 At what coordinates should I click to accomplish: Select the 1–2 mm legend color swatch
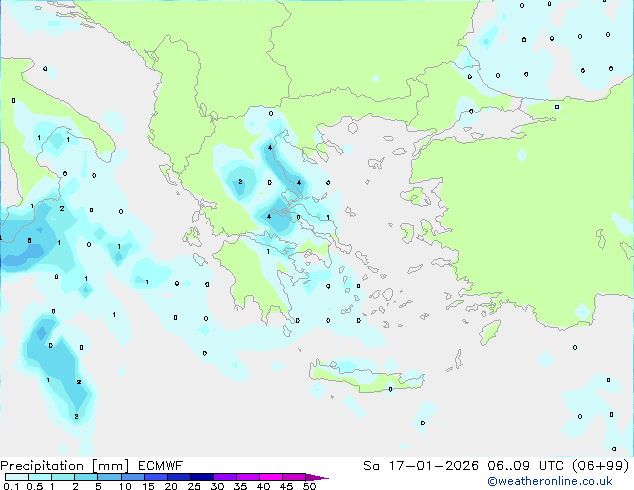coord(63,477)
